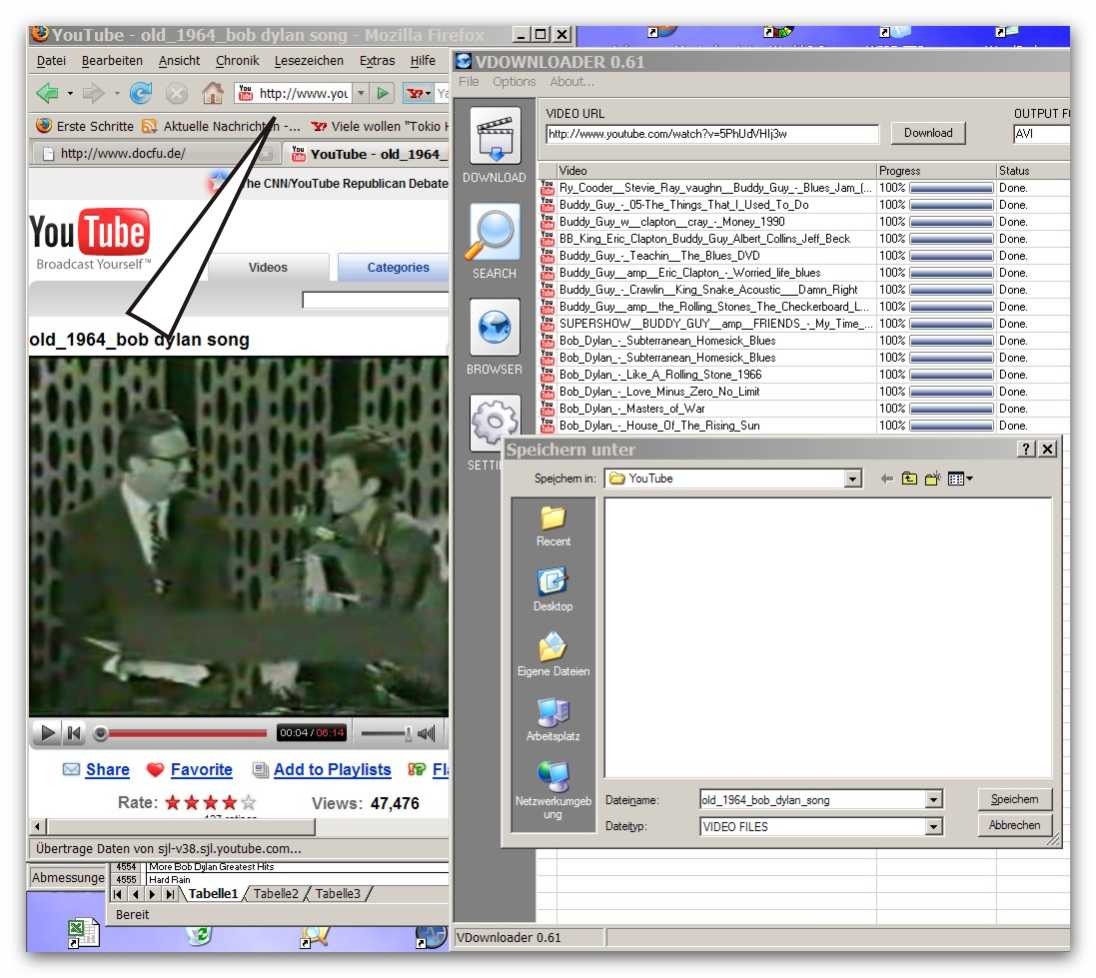Choose Arbeitsplatz in the save dialog sidebar
Image resolution: width=1096 pixels, height=978 pixels.
coord(553,720)
